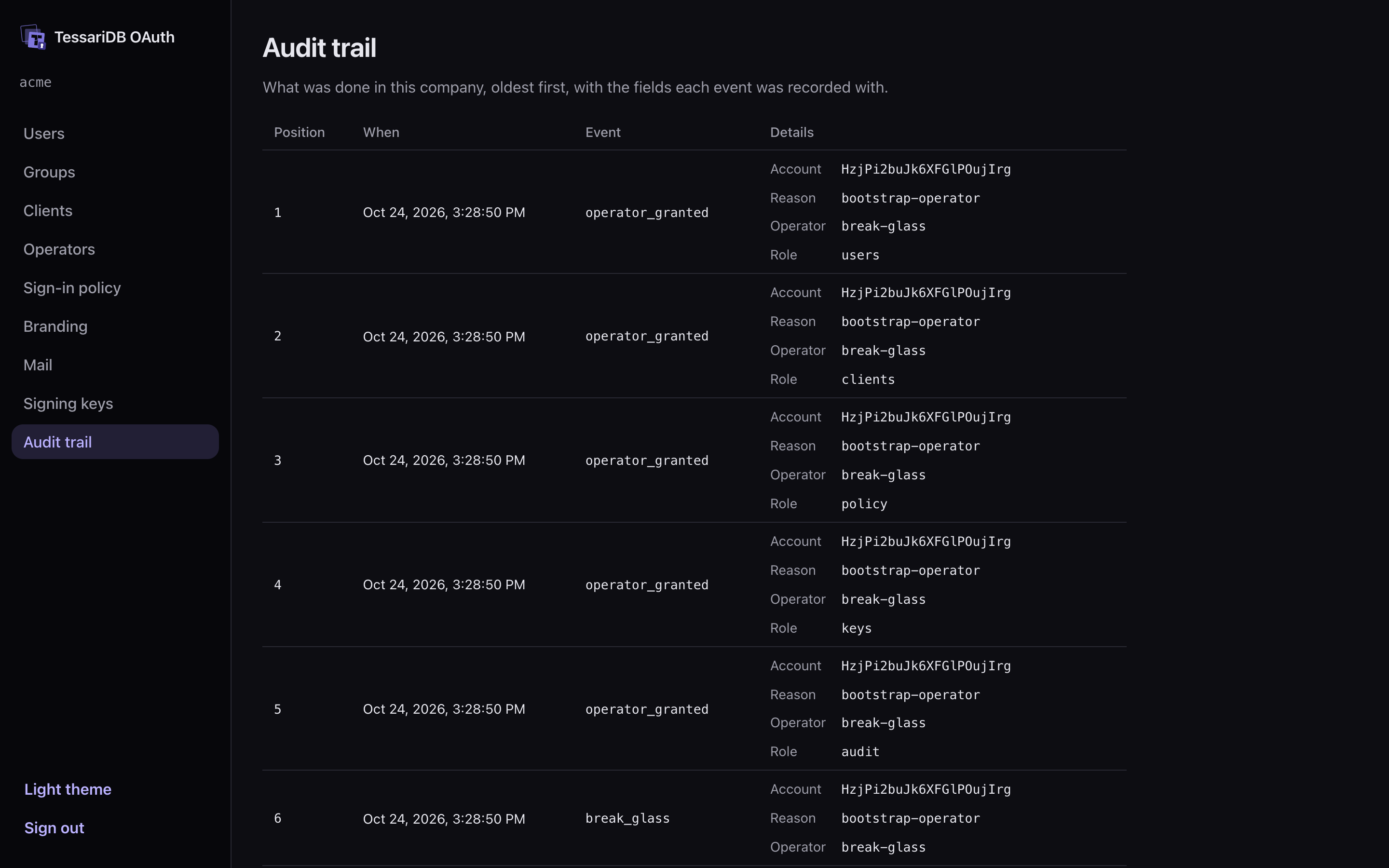
Task: Click the When column header
Action: coord(381,133)
